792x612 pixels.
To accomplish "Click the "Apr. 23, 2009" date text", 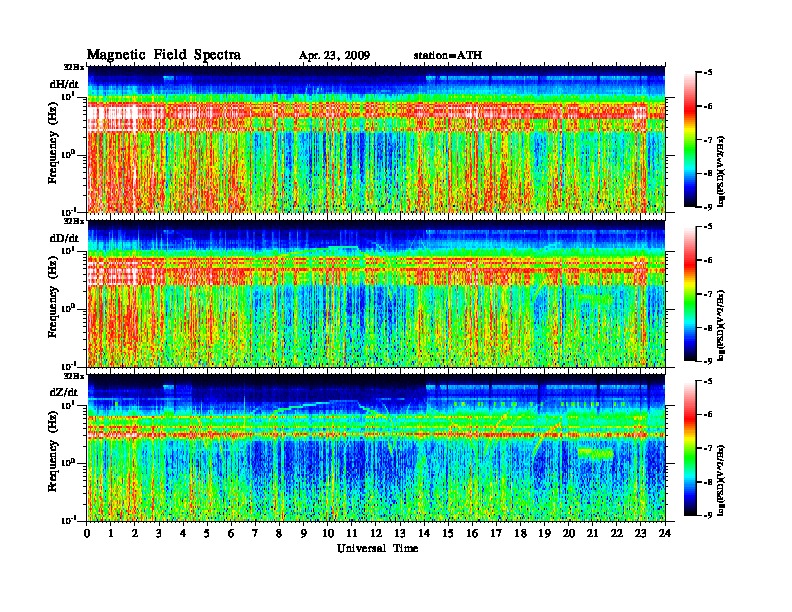I will click(334, 56).
